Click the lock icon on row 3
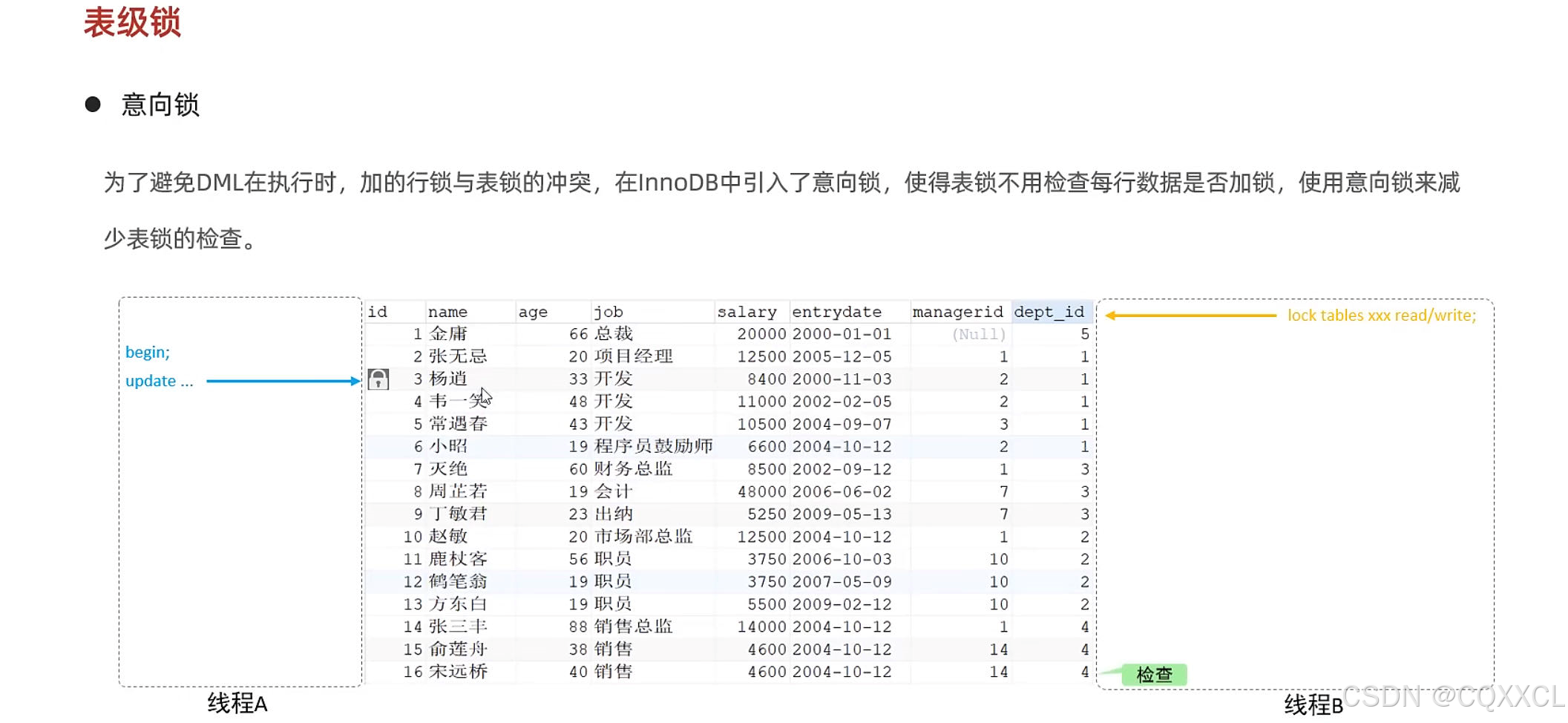Image resolution: width=1568 pixels, height=723 pixels. click(378, 379)
